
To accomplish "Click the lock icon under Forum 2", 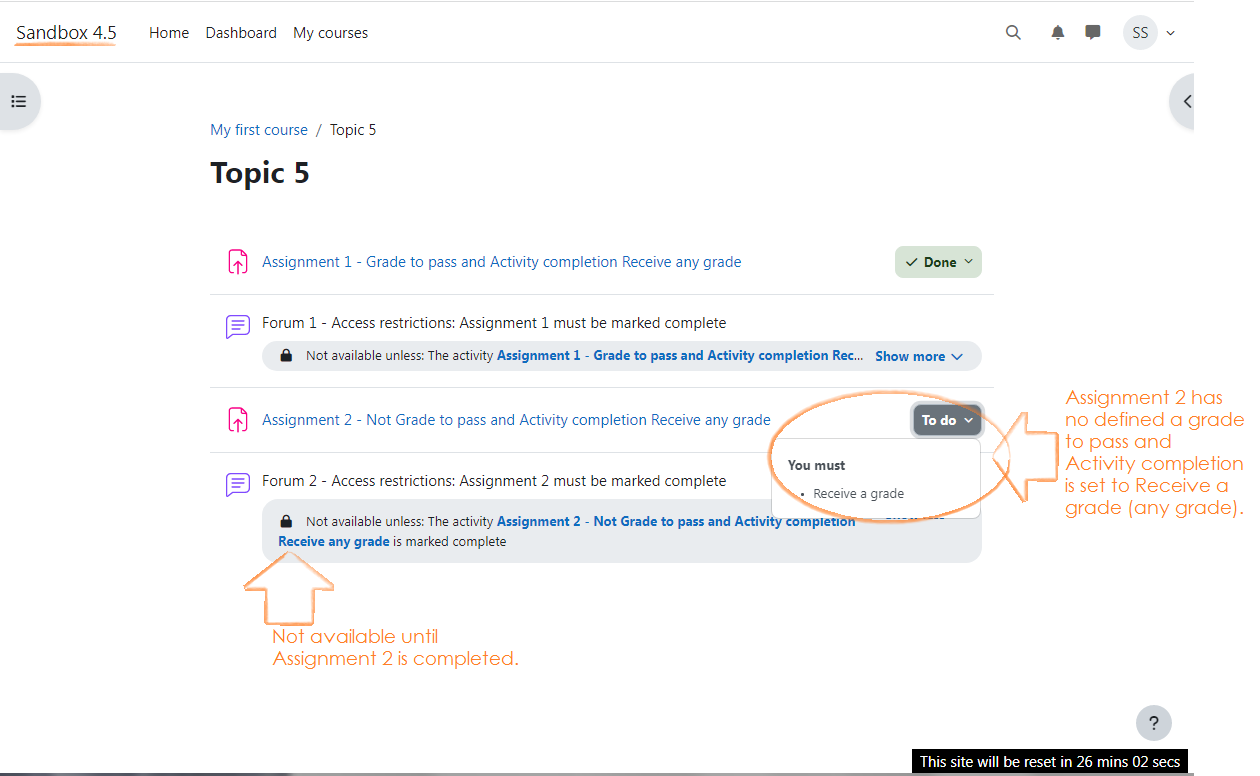I will click(x=286, y=521).
